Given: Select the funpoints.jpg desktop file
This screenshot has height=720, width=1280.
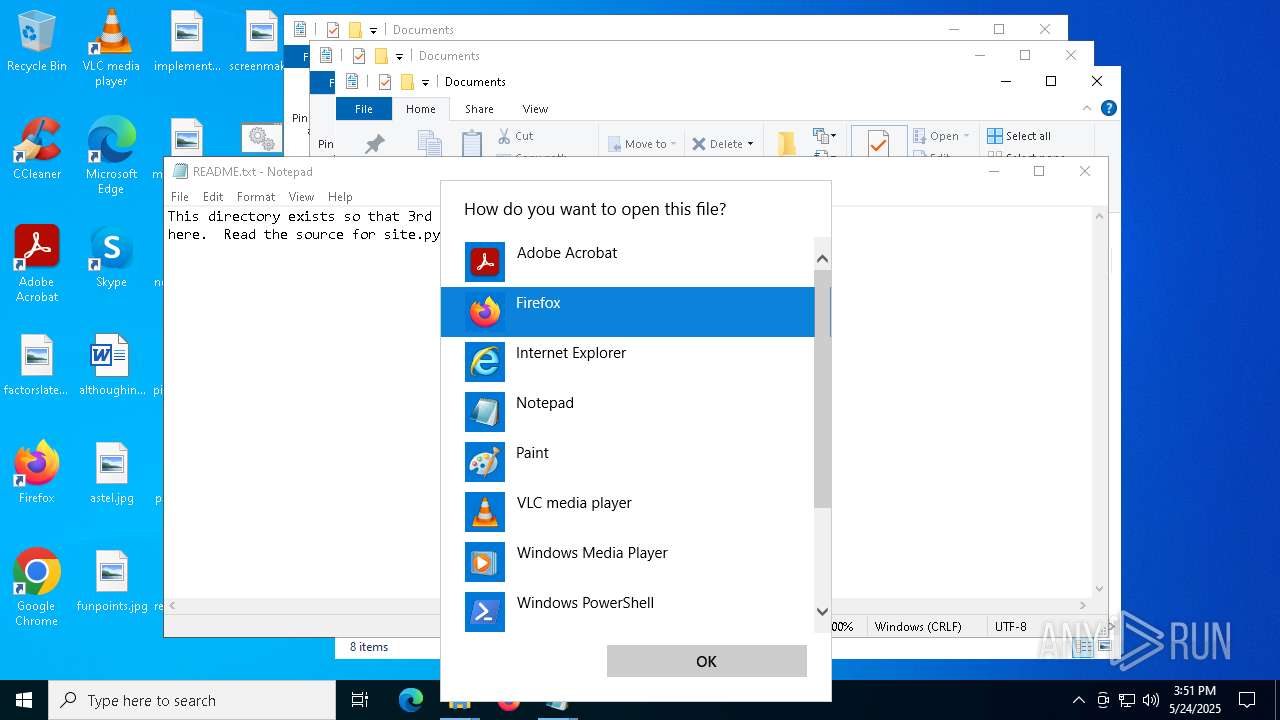Looking at the screenshot, I should pos(111,580).
